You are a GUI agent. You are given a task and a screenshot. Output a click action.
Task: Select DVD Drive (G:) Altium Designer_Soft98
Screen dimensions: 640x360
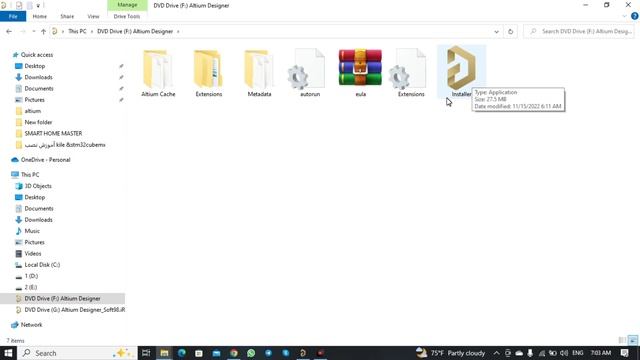[75, 310]
